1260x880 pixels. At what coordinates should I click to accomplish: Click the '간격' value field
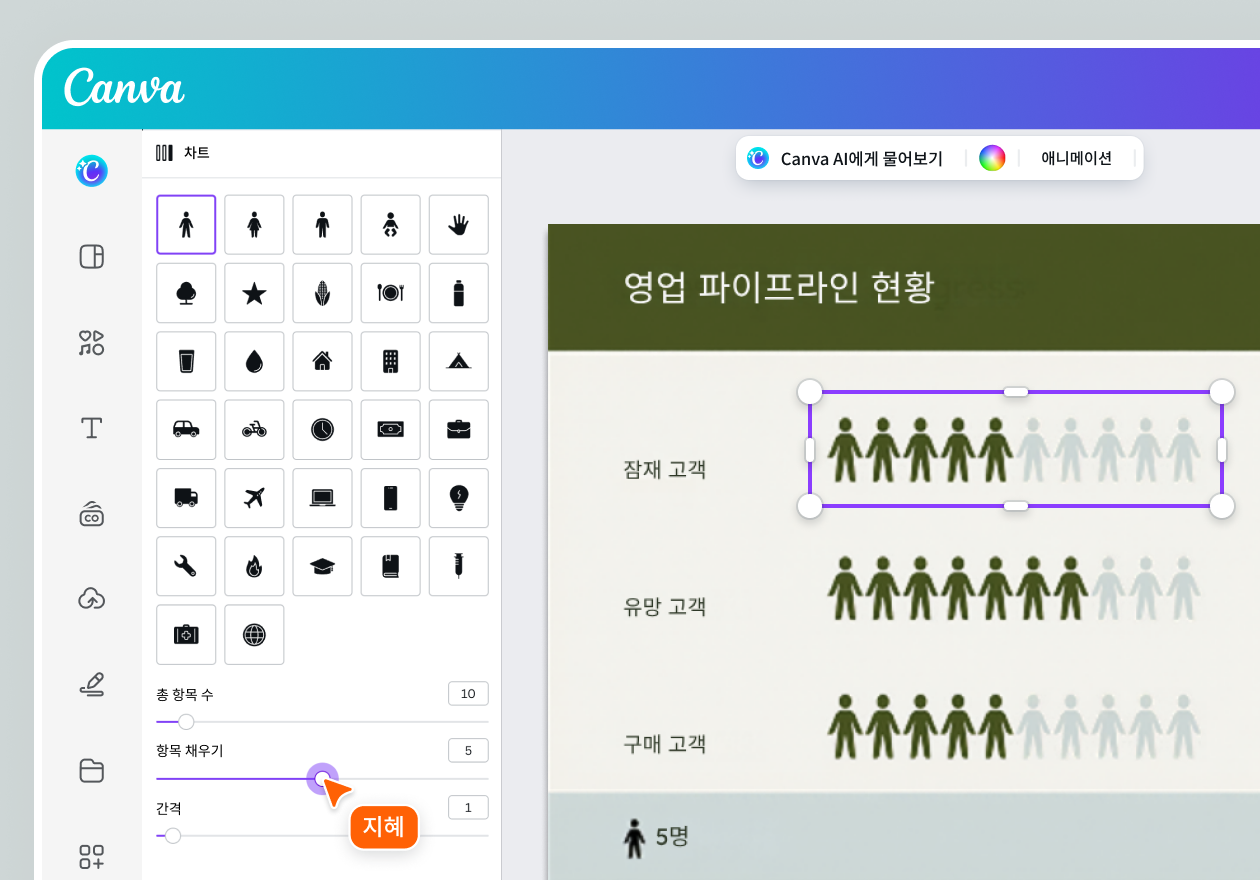point(468,808)
